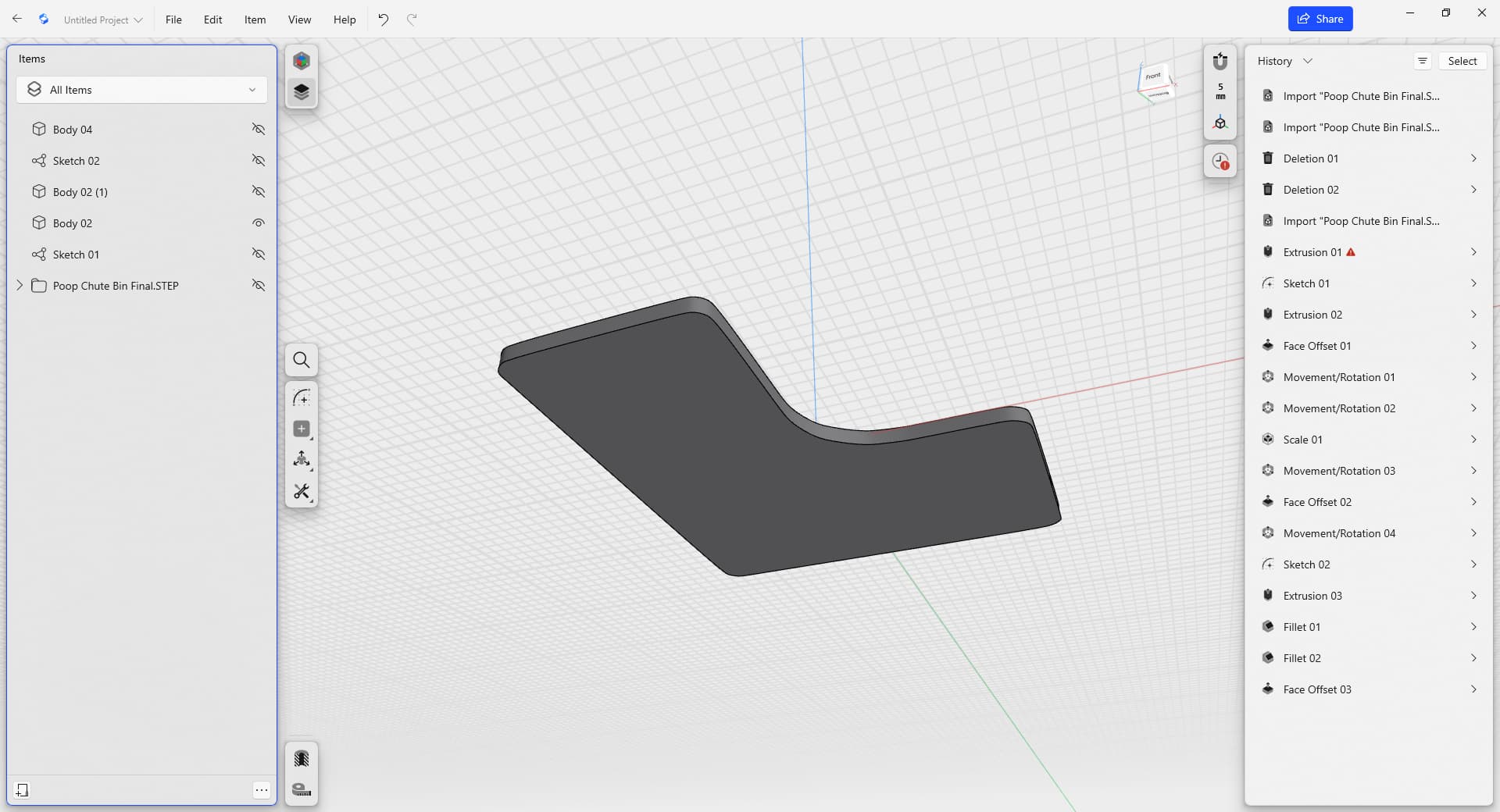Click the thread/spring icon at bottom

tap(302, 758)
